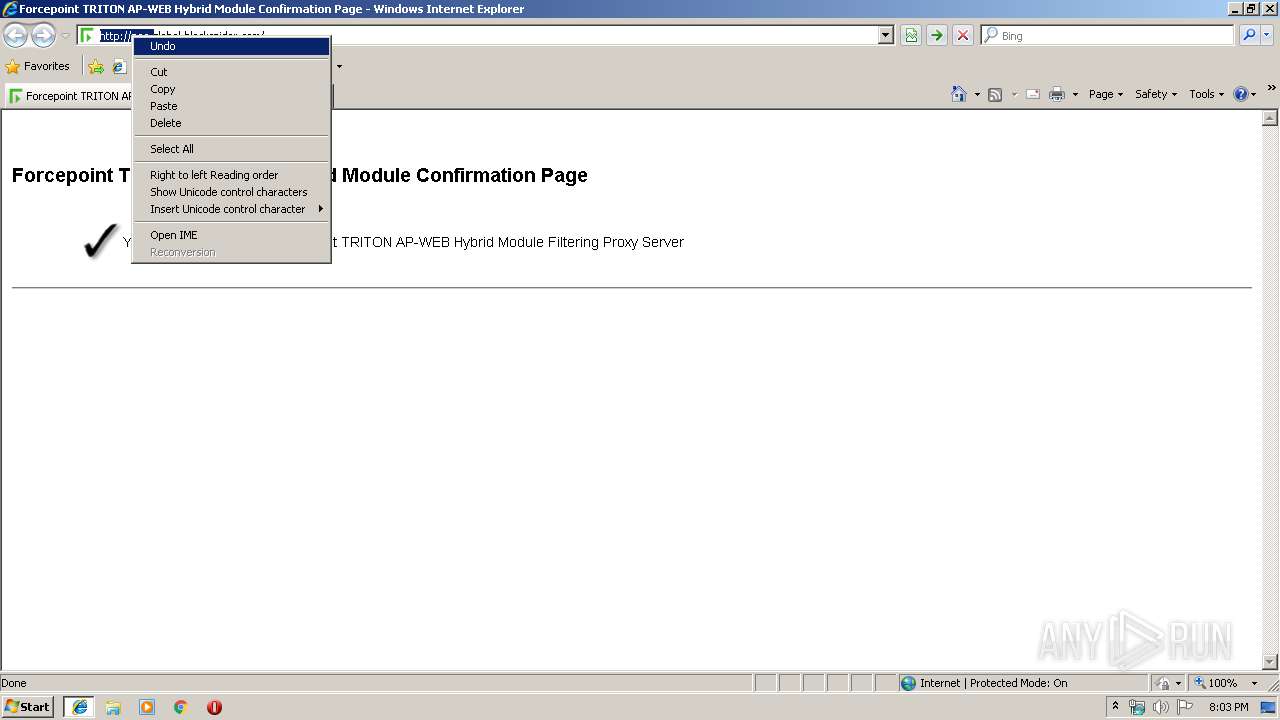Open the Page menu
The width and height of the screenshot is (1280, 720).
(x=1106, y=94)
